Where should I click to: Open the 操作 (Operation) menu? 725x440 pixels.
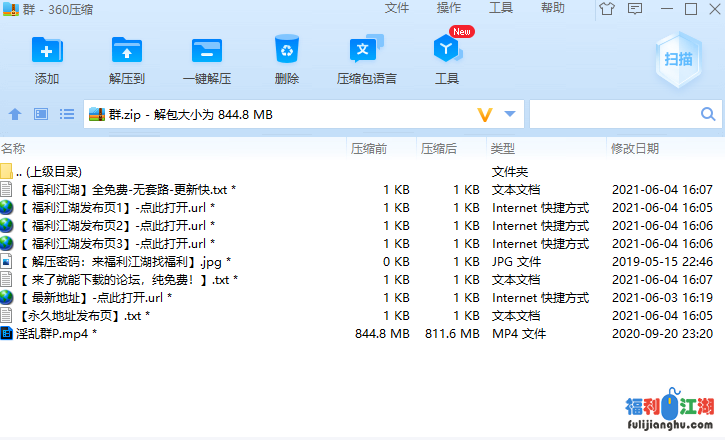pyautogui.click(x=449, y=8)
